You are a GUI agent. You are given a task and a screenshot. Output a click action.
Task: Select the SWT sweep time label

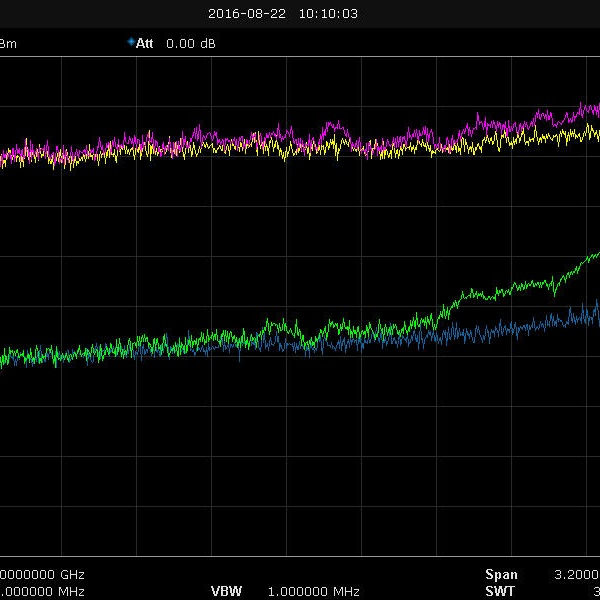[501, 591]
